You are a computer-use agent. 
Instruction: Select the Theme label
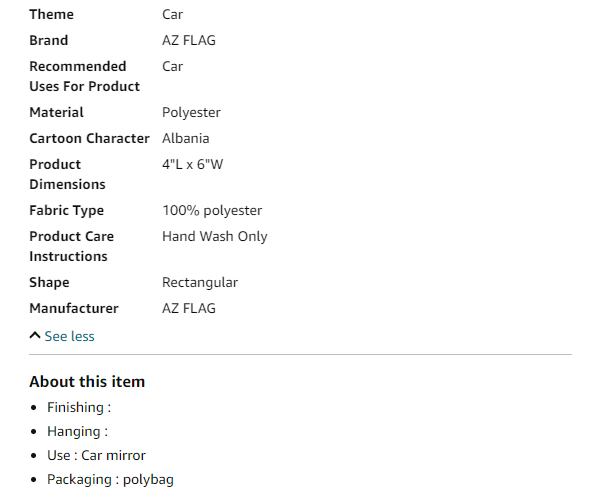point(52,14)
